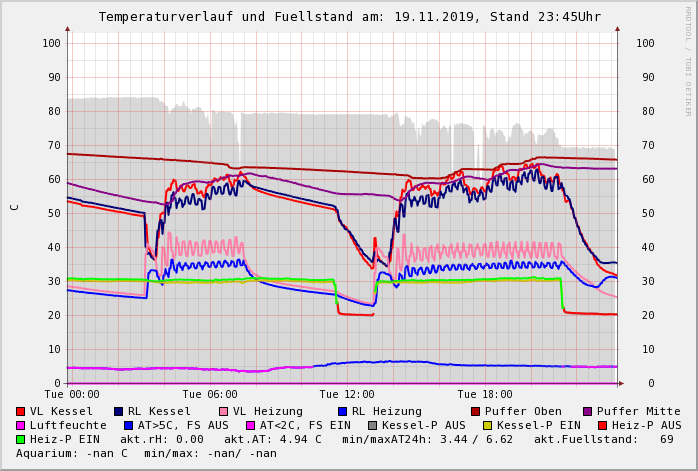Click the dark red Puffer Oben swatch

[x=475, y=411]
